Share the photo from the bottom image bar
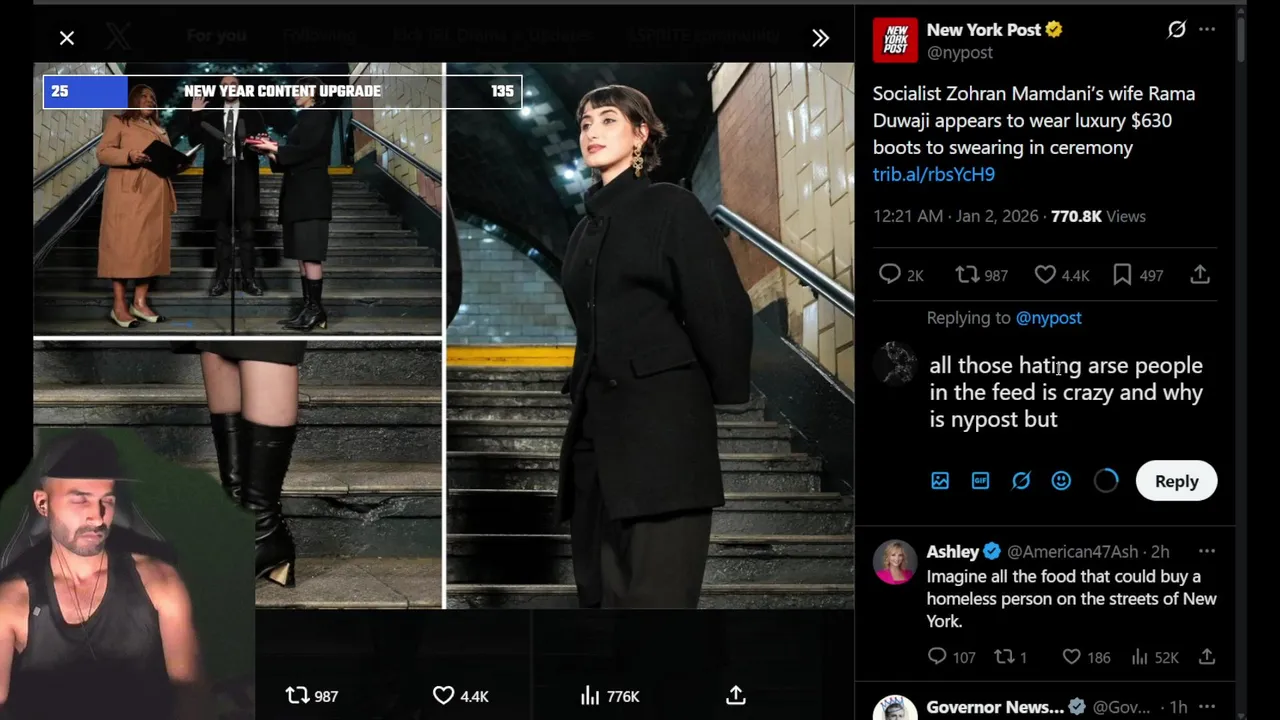1280x720 pixels. tap(736, 695)
